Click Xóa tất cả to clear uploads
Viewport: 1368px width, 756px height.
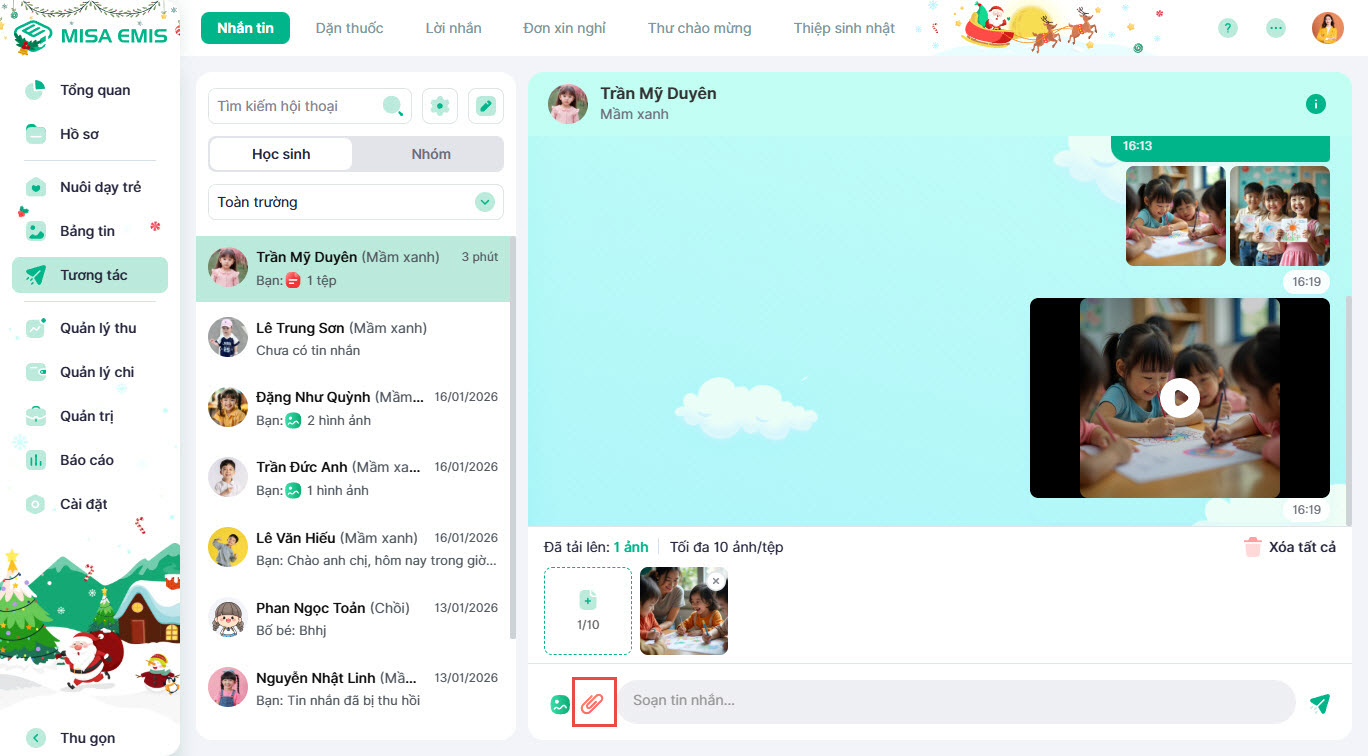tap(1290, 547)
